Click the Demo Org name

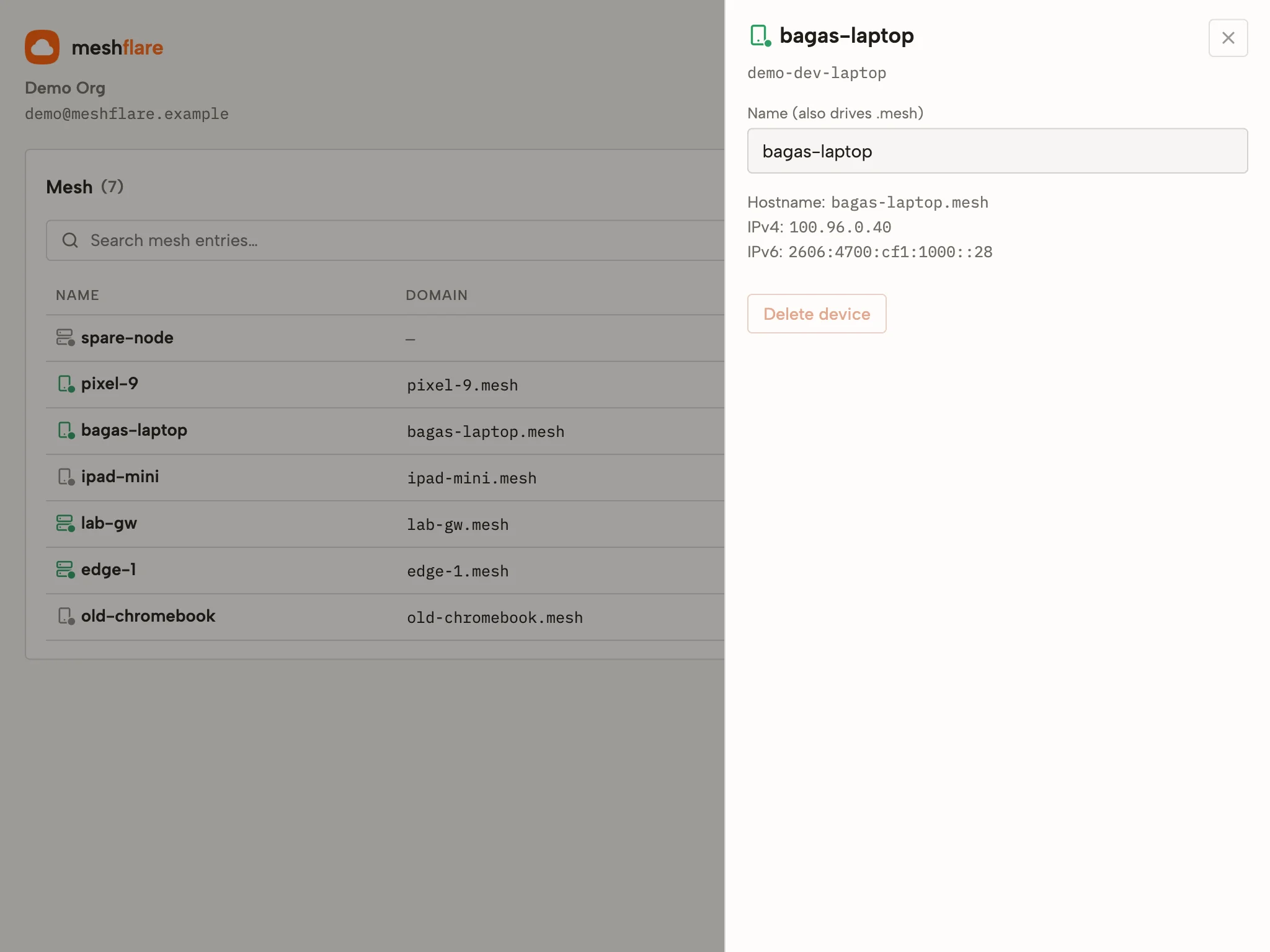click(x=65, y=88)
